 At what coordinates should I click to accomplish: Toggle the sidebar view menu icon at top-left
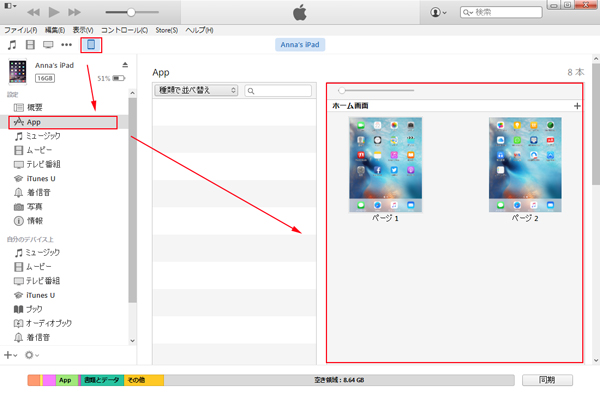point(10,6)
